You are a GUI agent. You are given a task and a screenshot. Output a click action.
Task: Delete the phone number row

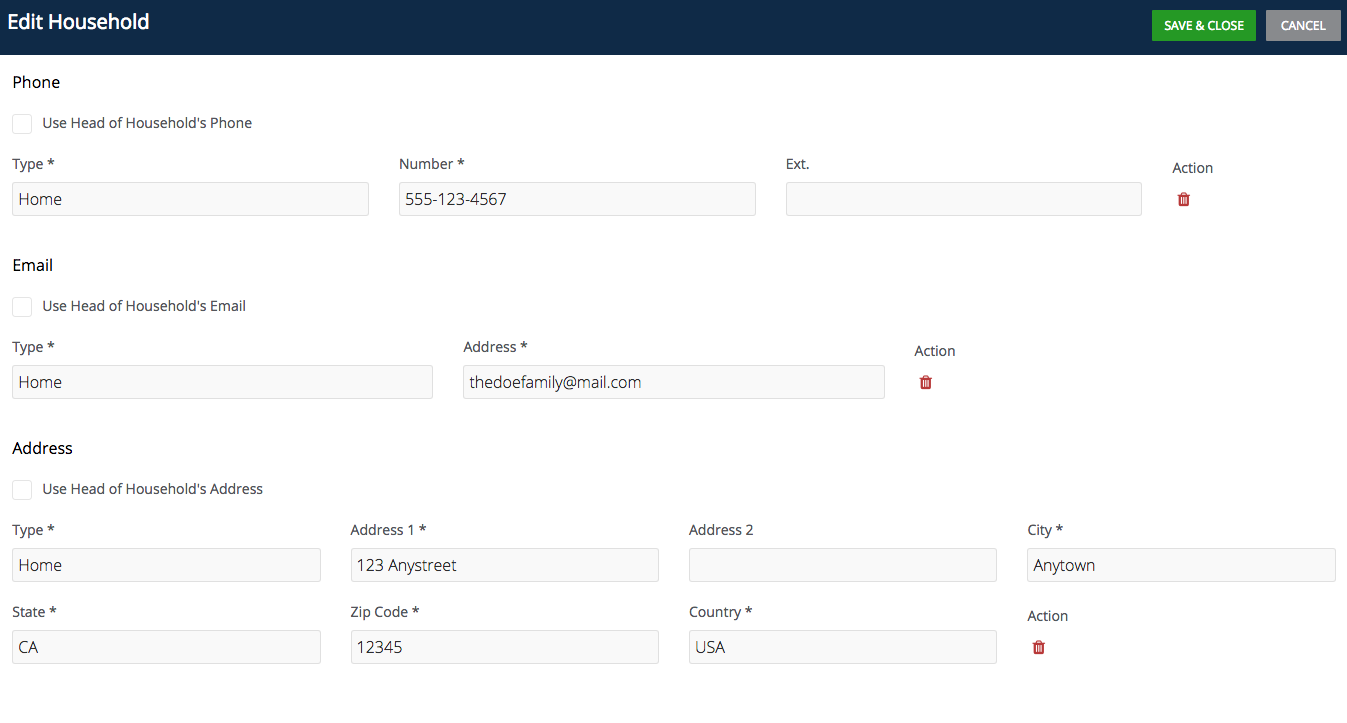pos(1184,199)
